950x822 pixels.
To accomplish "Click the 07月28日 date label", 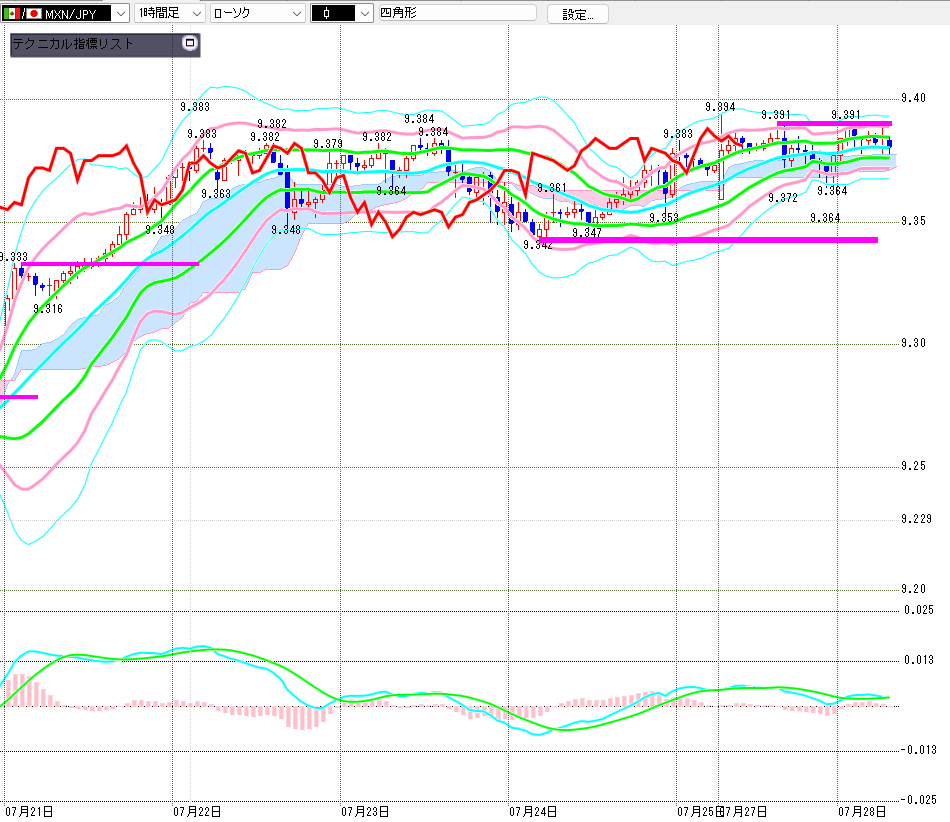I will pos(862,812).
